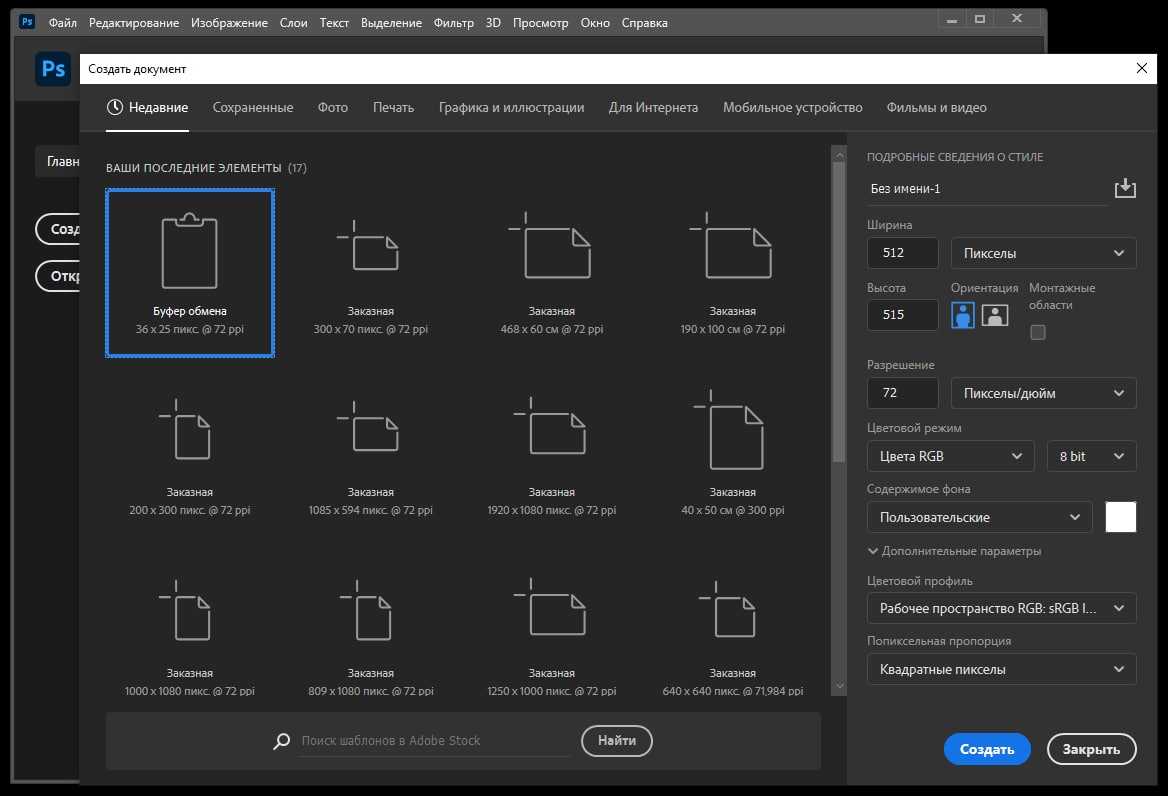Viewport: 1168px width, 796px height.
Task: Open the white background color swatch
Action: coord(1121,517)
